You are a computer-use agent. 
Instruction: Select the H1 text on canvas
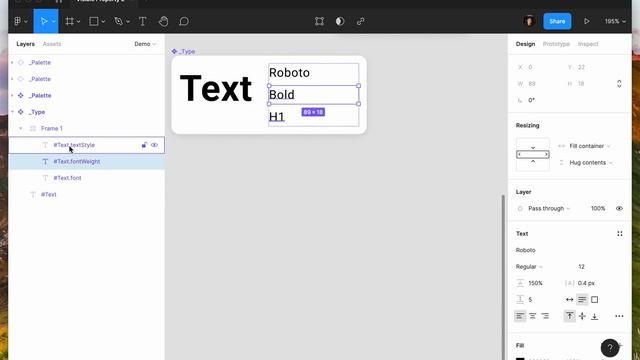click(277, 117)
